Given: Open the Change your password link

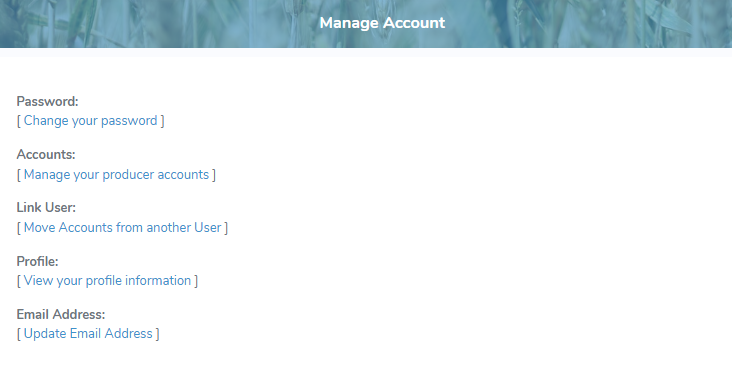Looking at the screenshot, I should (x=91, y=121).
